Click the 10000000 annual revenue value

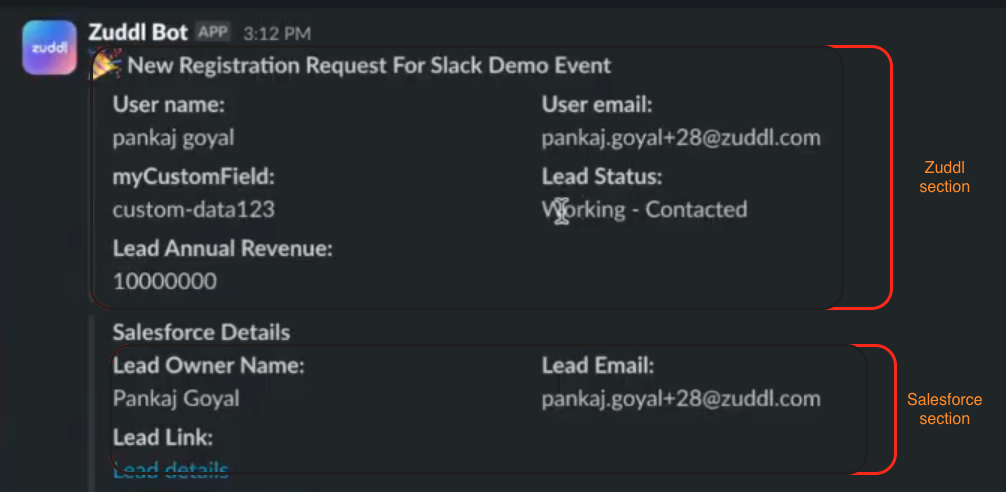pyautogui.click(x=165, y=282)
